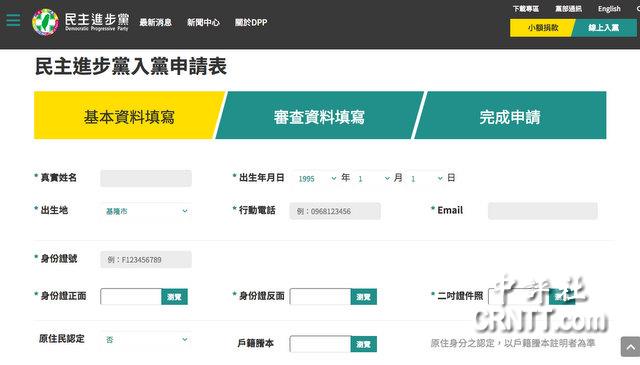
Task: Go to 下載專區 link
Action: 526,9
